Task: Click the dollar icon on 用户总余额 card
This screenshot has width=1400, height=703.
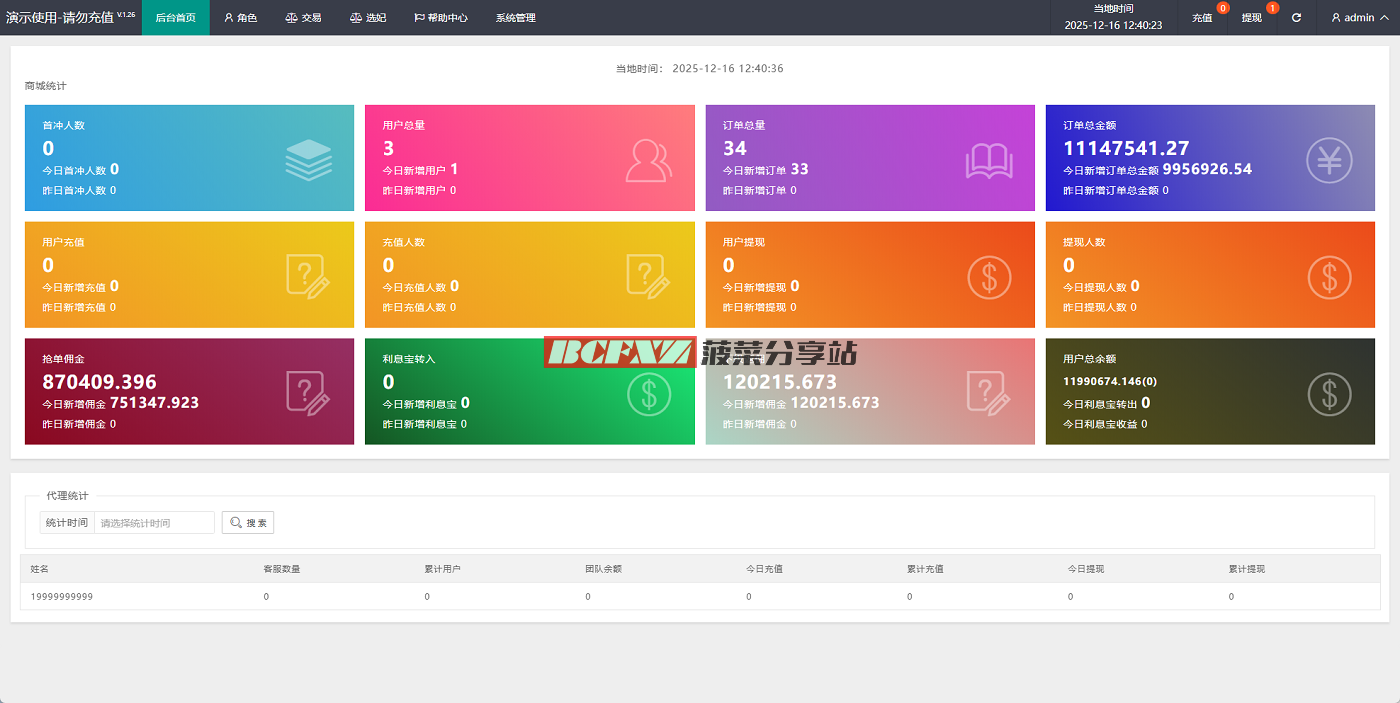Action: [x=1329, y=394]
